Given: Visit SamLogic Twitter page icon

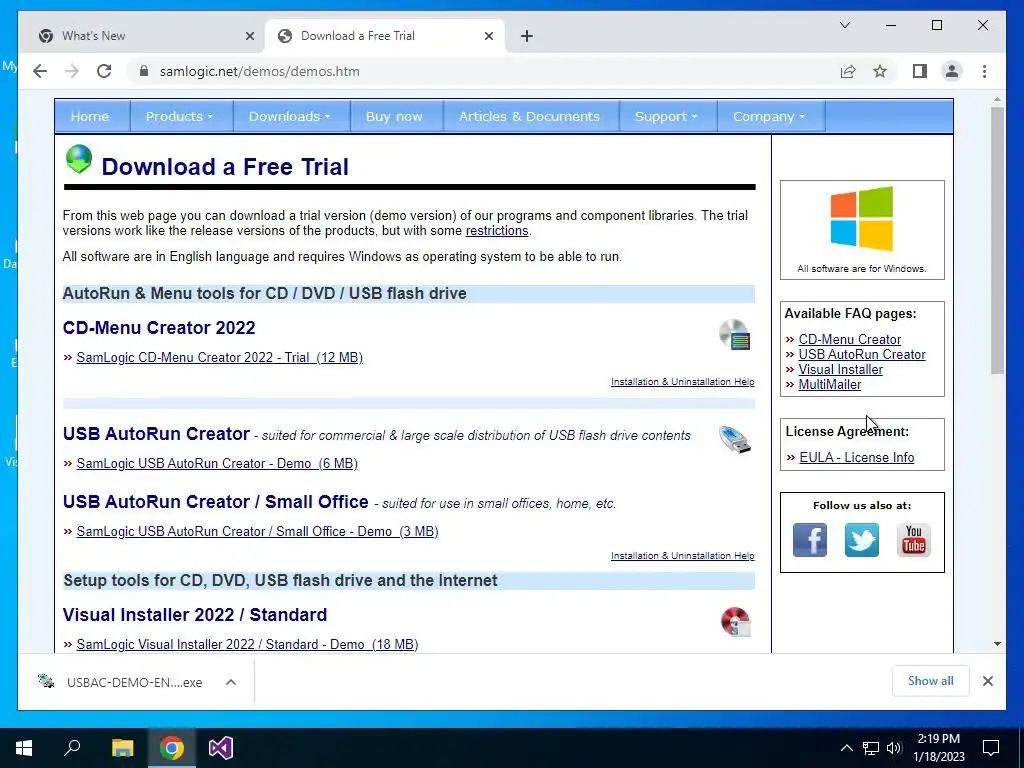Looking at the screenshot, I should [861, 539].
